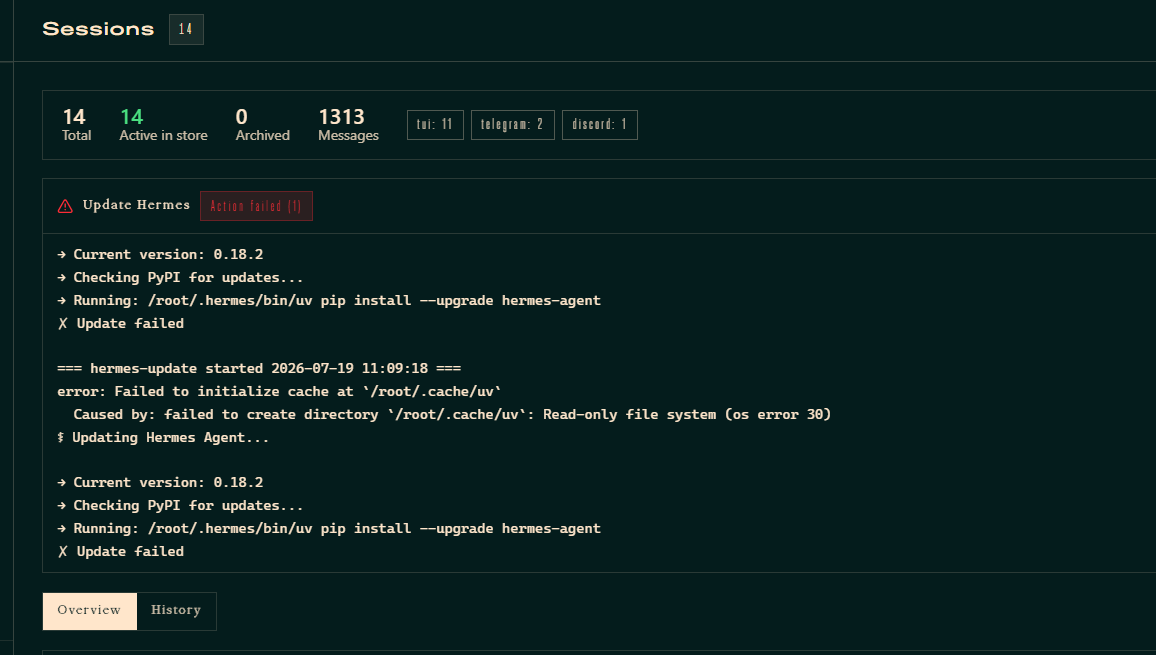
Task: Click the first Checking PyPI for updates line
Action: [x=180, y=277]
